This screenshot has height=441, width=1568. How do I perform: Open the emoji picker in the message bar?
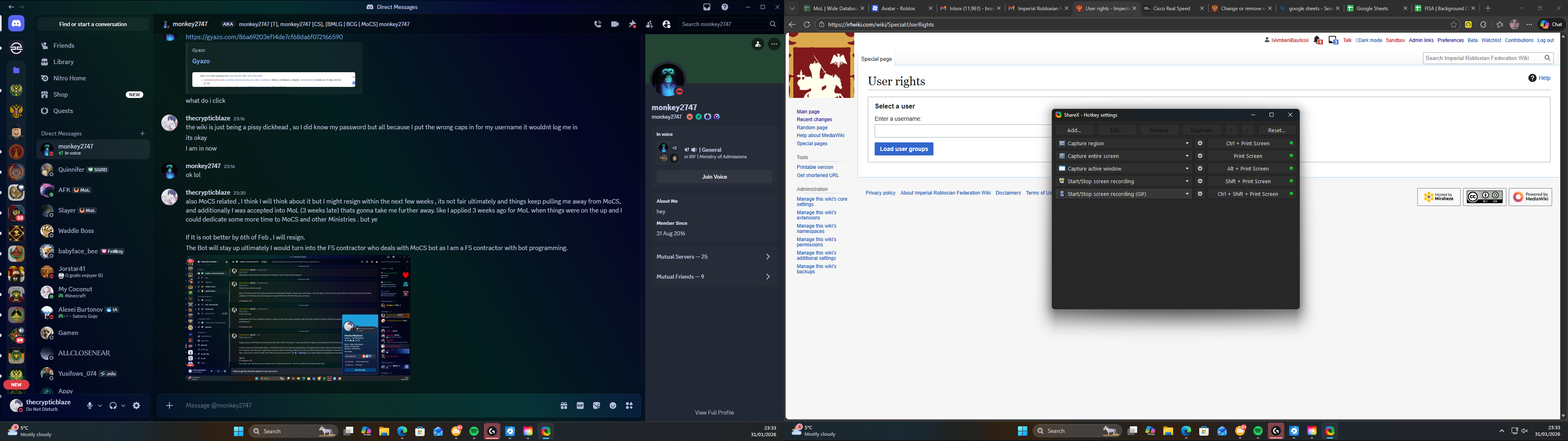point(613,406)
